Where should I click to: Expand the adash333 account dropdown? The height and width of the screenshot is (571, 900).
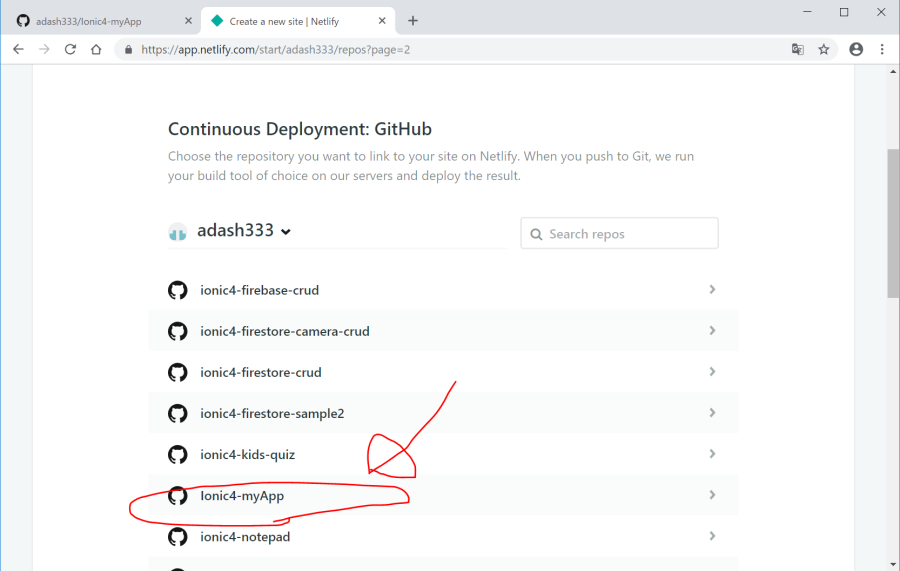(286, 231)
